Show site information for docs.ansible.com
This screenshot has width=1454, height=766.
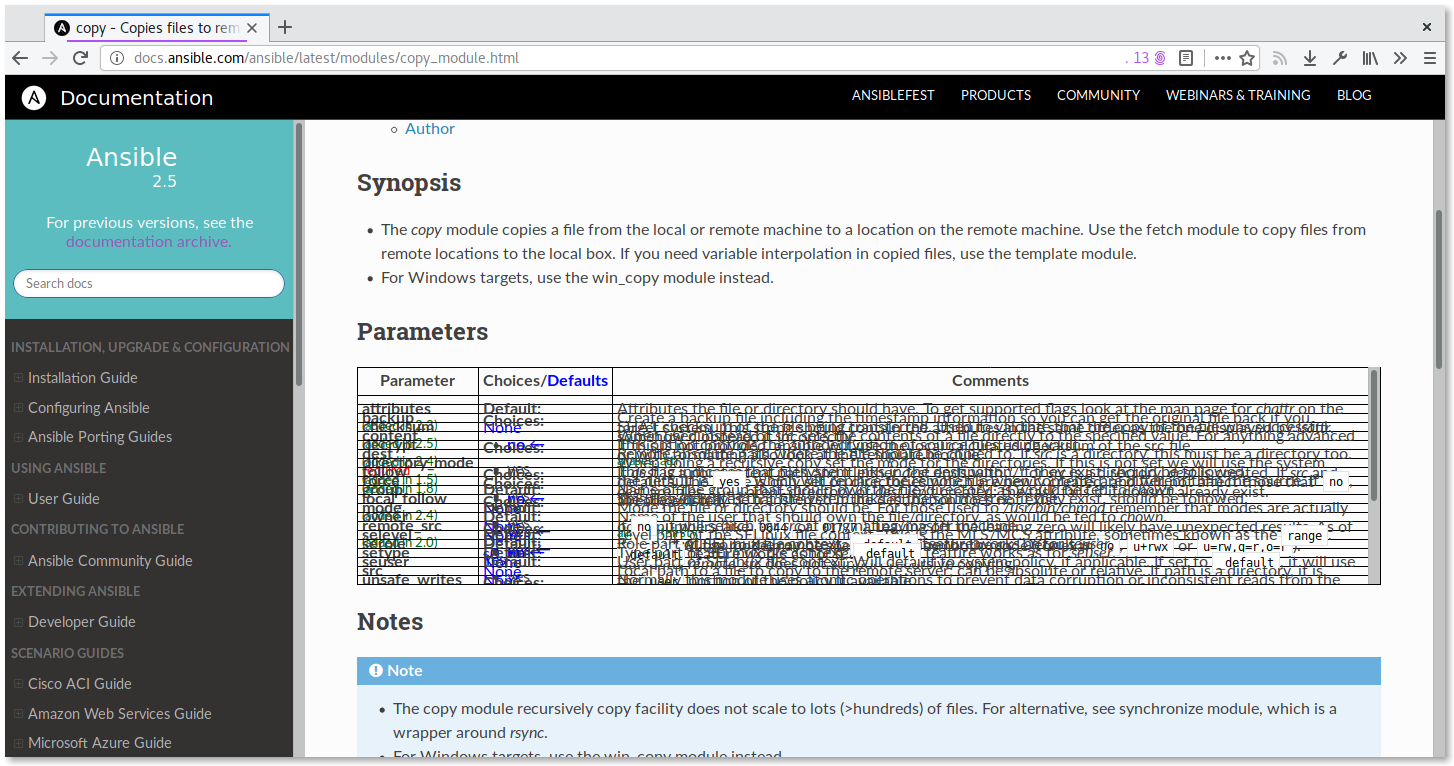[x=117, y=58]
